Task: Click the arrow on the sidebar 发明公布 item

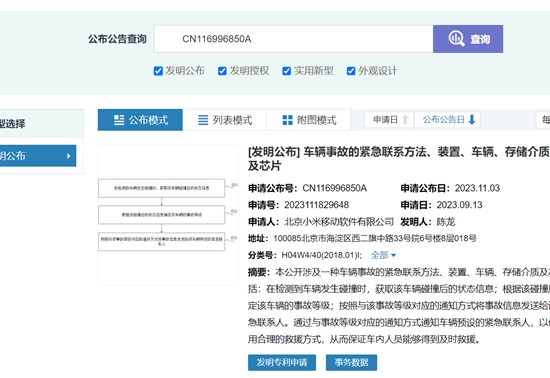Action: 69,156
